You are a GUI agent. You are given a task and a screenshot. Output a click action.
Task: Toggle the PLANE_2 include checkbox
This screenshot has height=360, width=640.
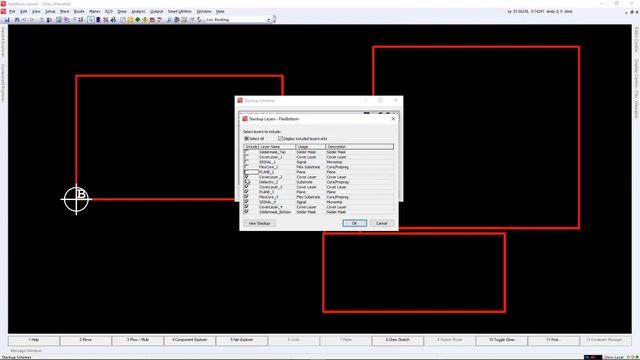(246, 172)
